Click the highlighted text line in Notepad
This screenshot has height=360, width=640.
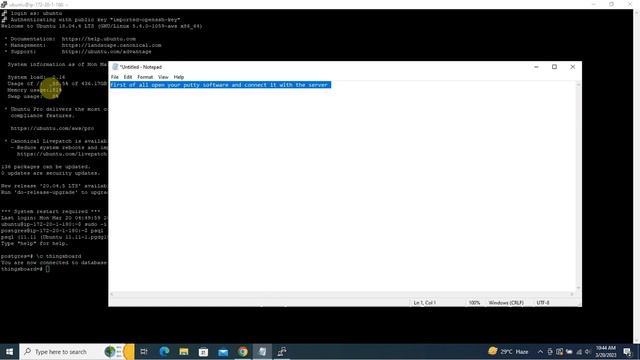pyautogui.click(x=220, y=85)
